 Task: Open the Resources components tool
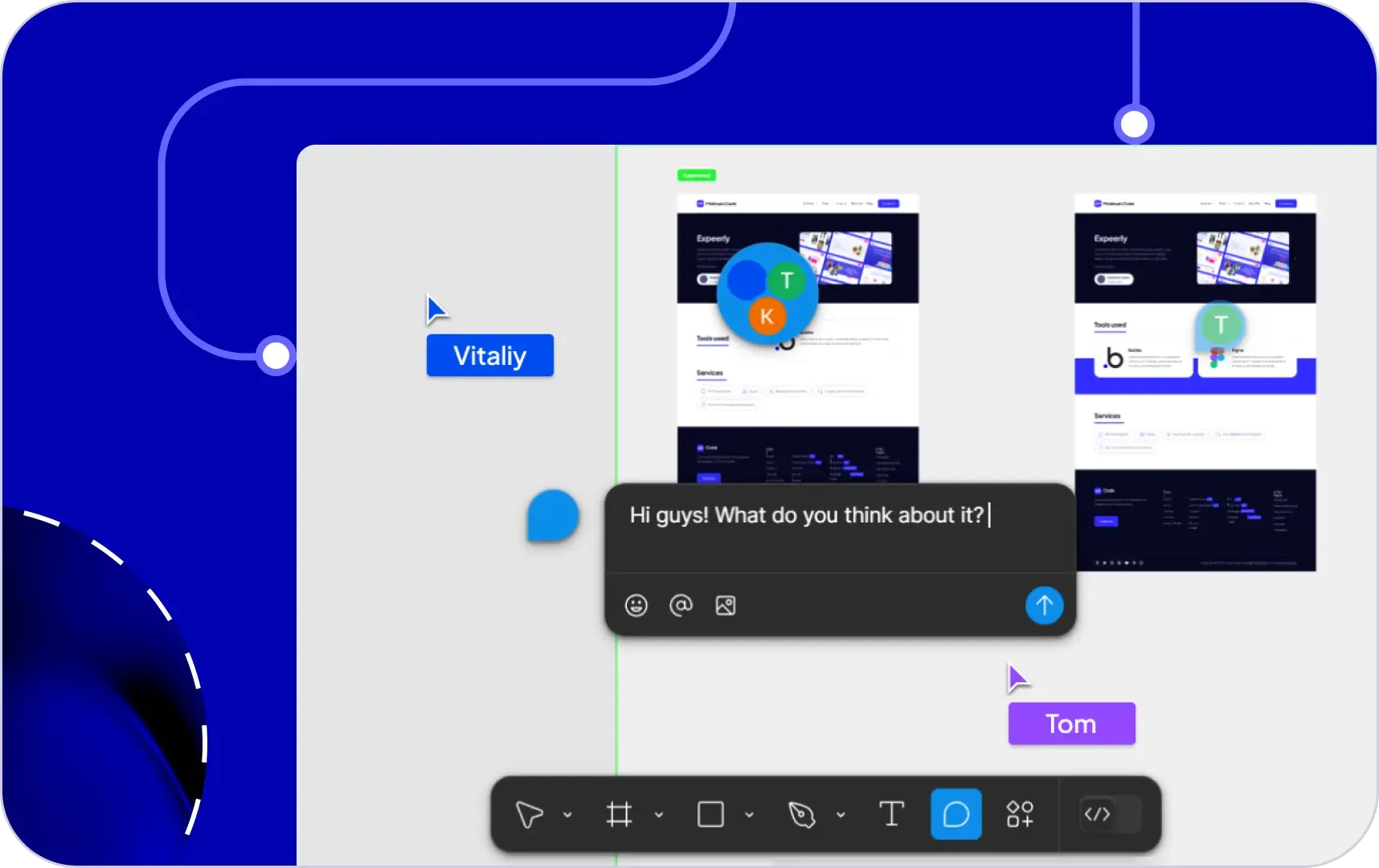1020,814
